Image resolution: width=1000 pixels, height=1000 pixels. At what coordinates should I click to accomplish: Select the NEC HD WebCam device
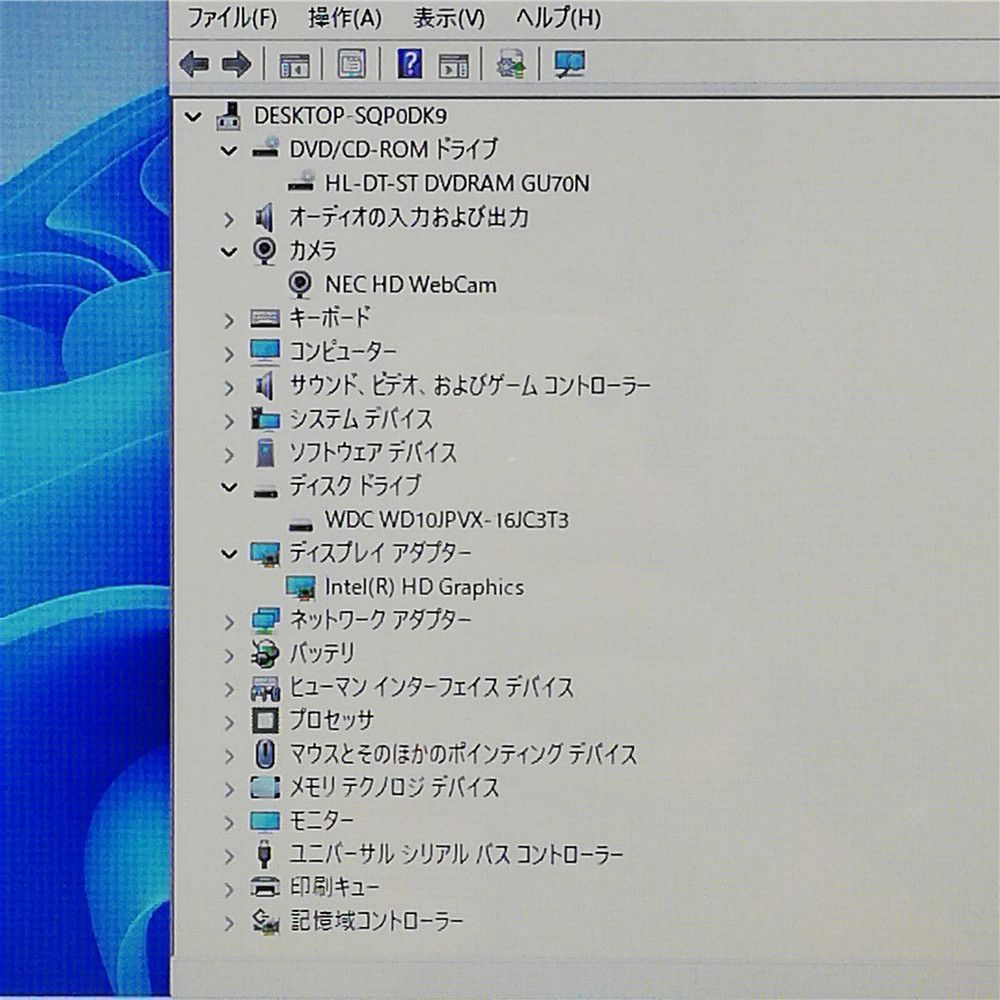(411, 284)
